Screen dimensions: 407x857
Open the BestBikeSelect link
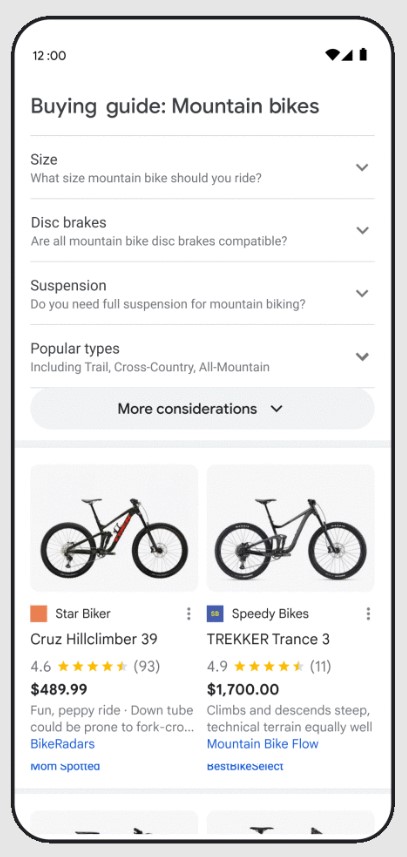point(245,766)
